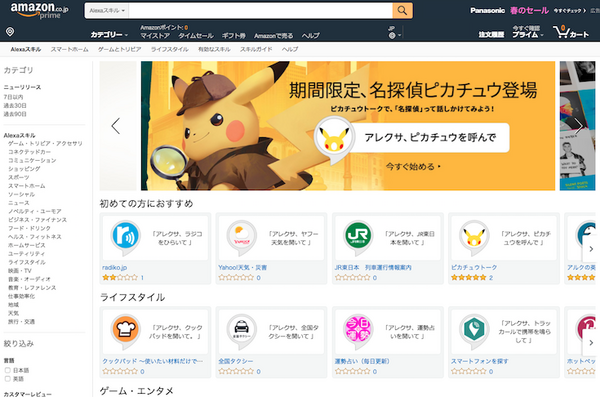600x397 pixels.
Task: Open the Amazonで売る link
Action: (273, 36)
